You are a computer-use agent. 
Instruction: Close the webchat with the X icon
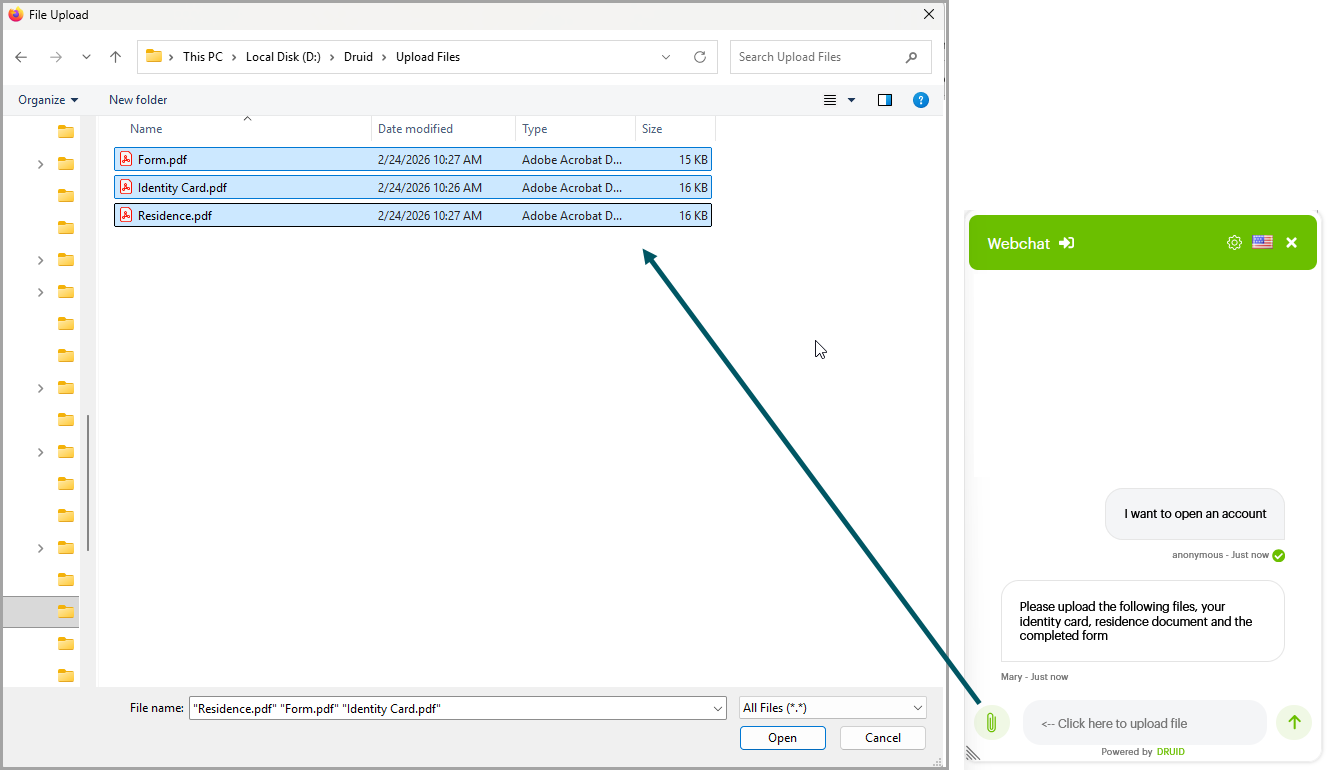[1291, 243]
